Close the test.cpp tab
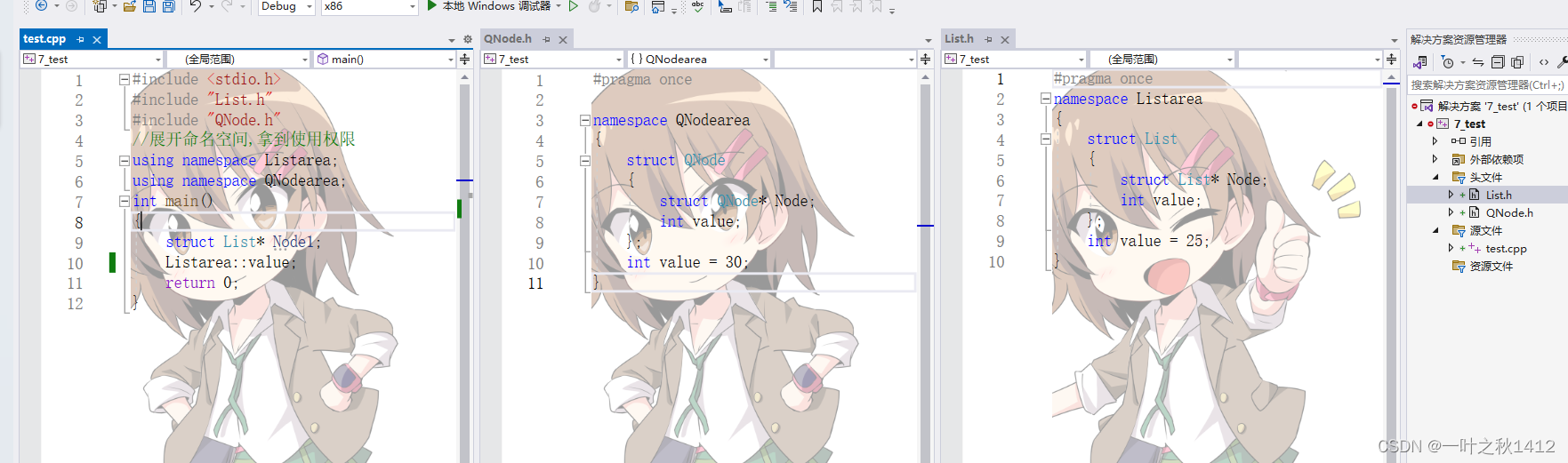Screen dimensions: 1568x463 (x=97, y=39)
